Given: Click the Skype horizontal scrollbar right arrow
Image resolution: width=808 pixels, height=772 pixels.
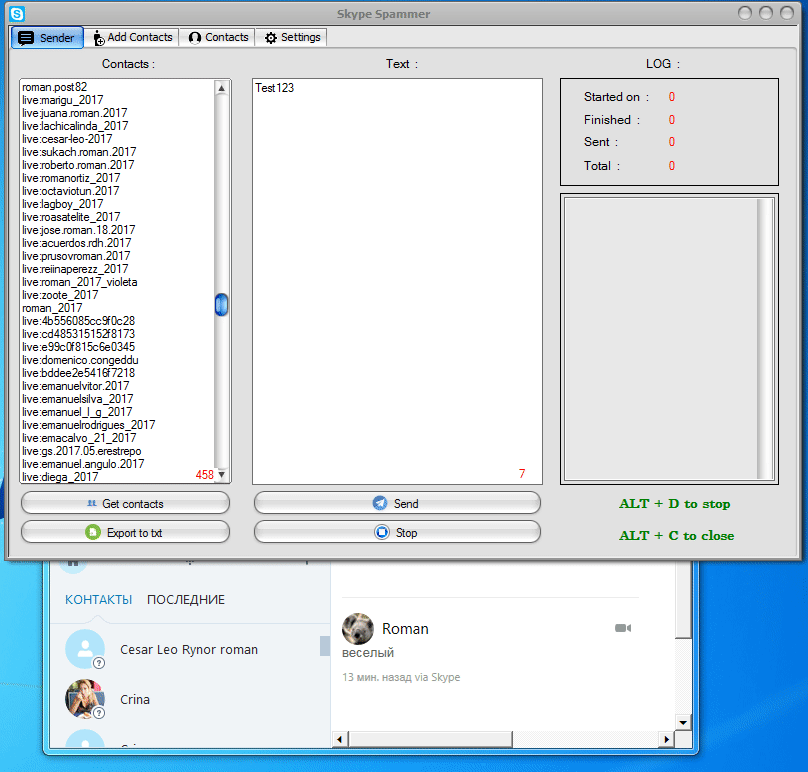Looking at the screenshot, I should point(666,739).
